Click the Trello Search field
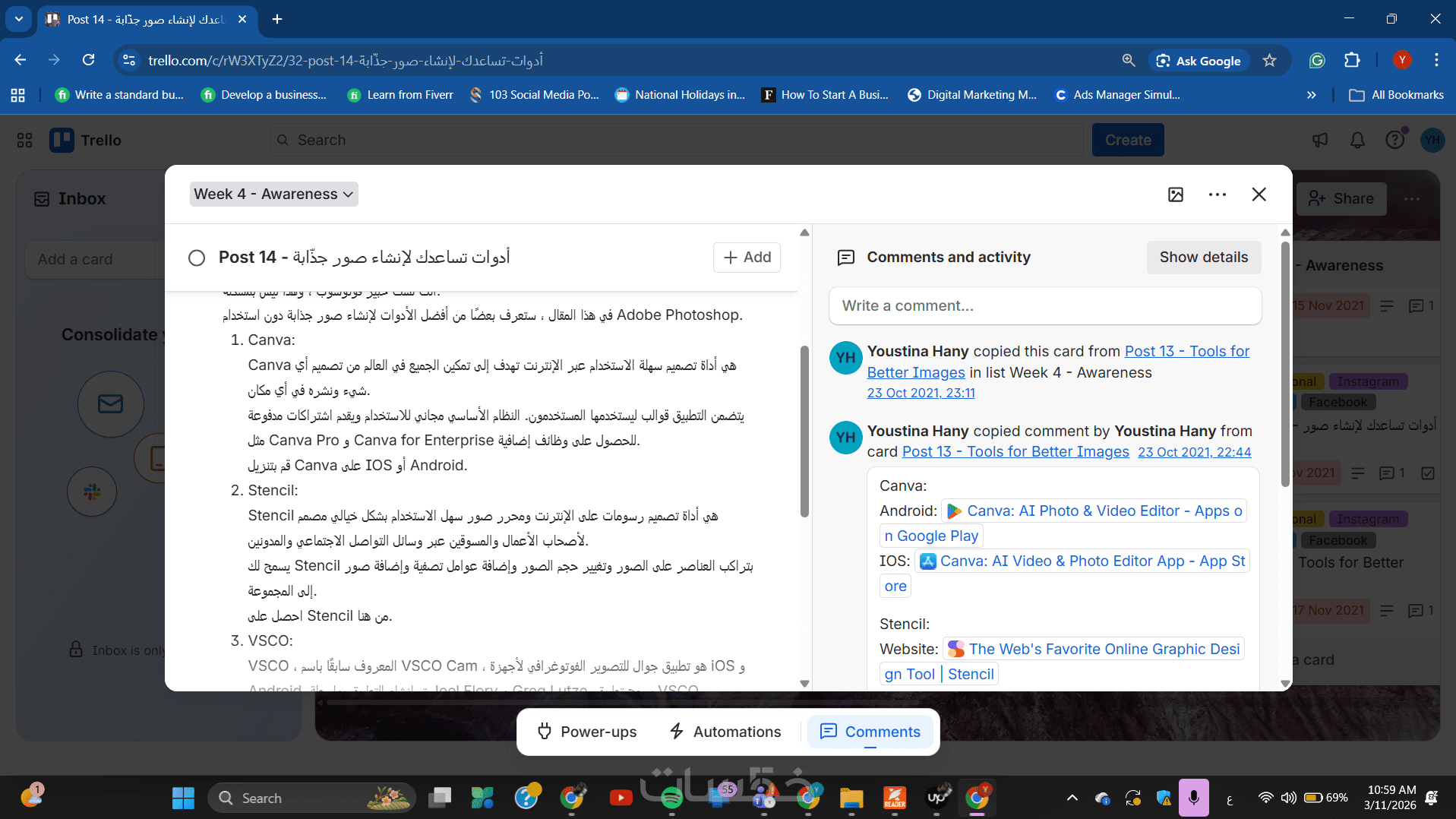 coord(676,141)
